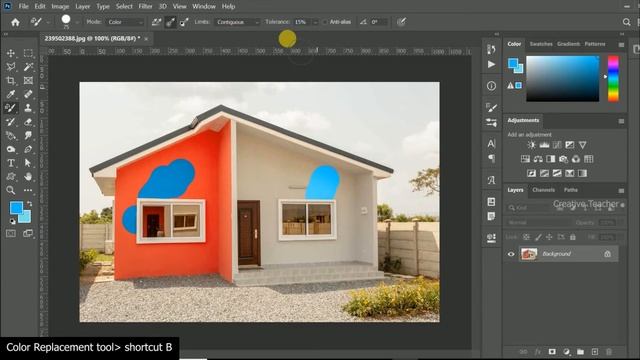Toggle Quick Mask mode

pyautogui.click(x=11, y=233)
